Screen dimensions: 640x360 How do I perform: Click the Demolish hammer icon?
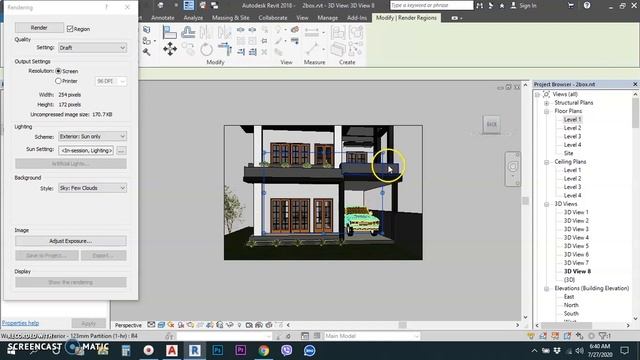[147, 52]
